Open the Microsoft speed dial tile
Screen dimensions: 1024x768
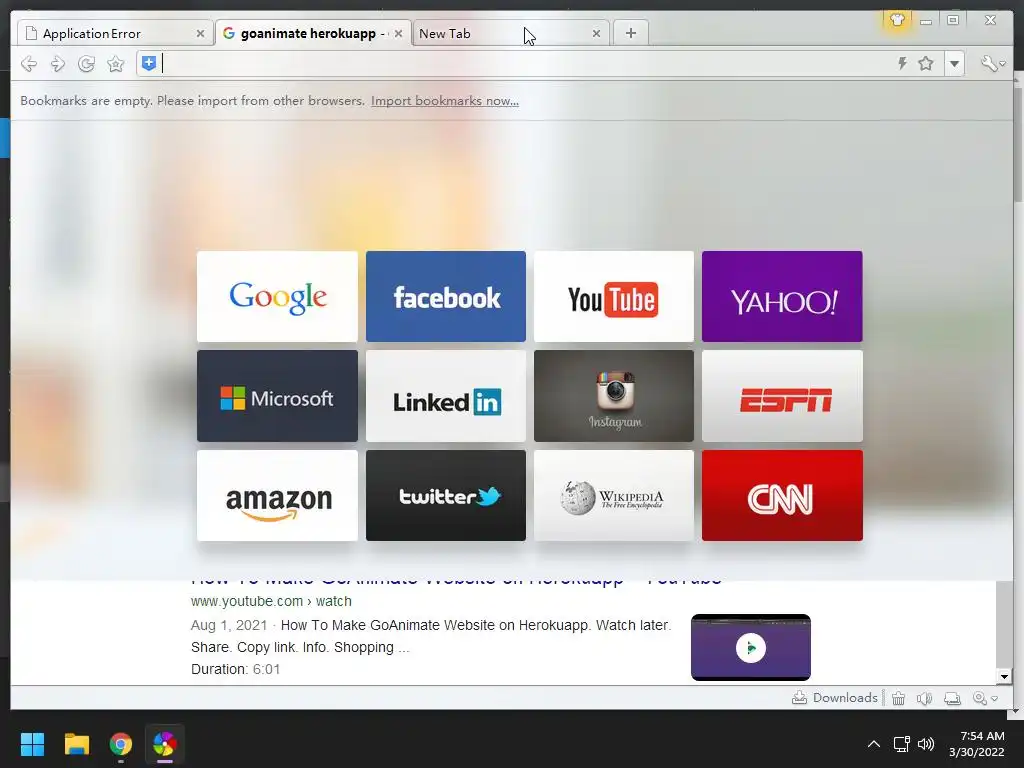[278, 396]
